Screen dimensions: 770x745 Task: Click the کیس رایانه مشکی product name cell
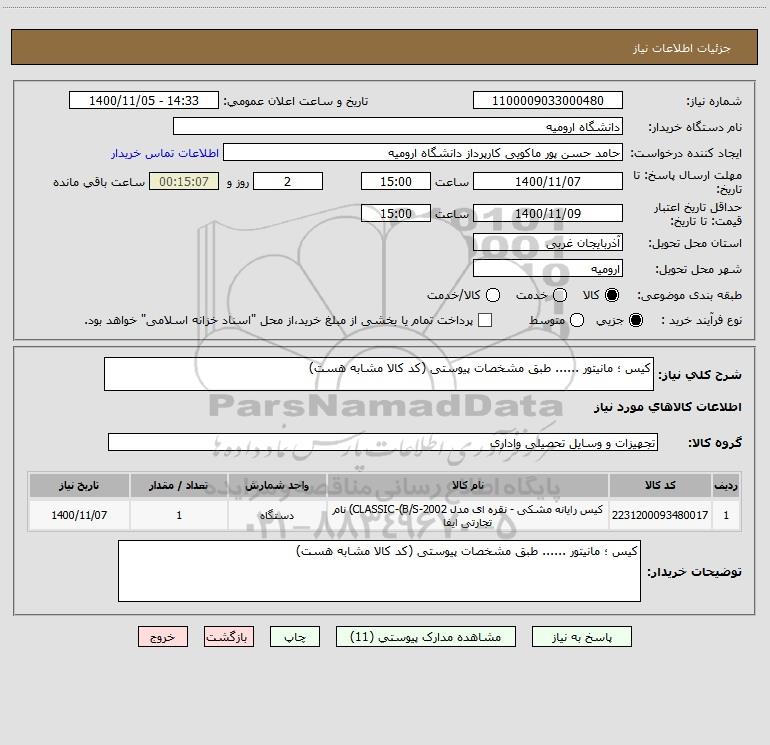(468, 515)
